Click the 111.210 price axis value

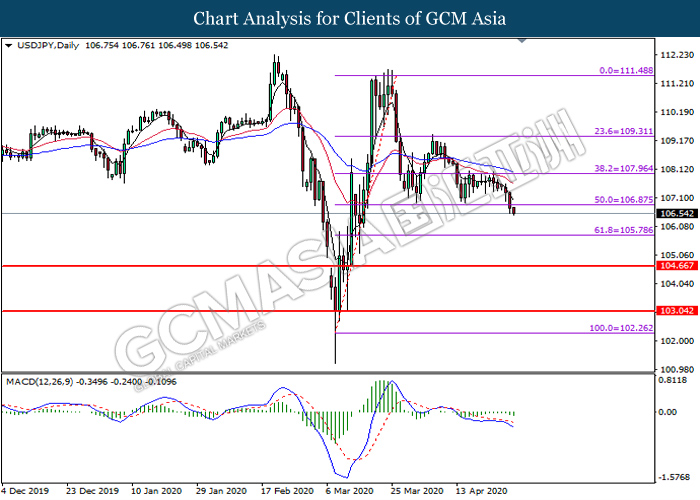677,83
